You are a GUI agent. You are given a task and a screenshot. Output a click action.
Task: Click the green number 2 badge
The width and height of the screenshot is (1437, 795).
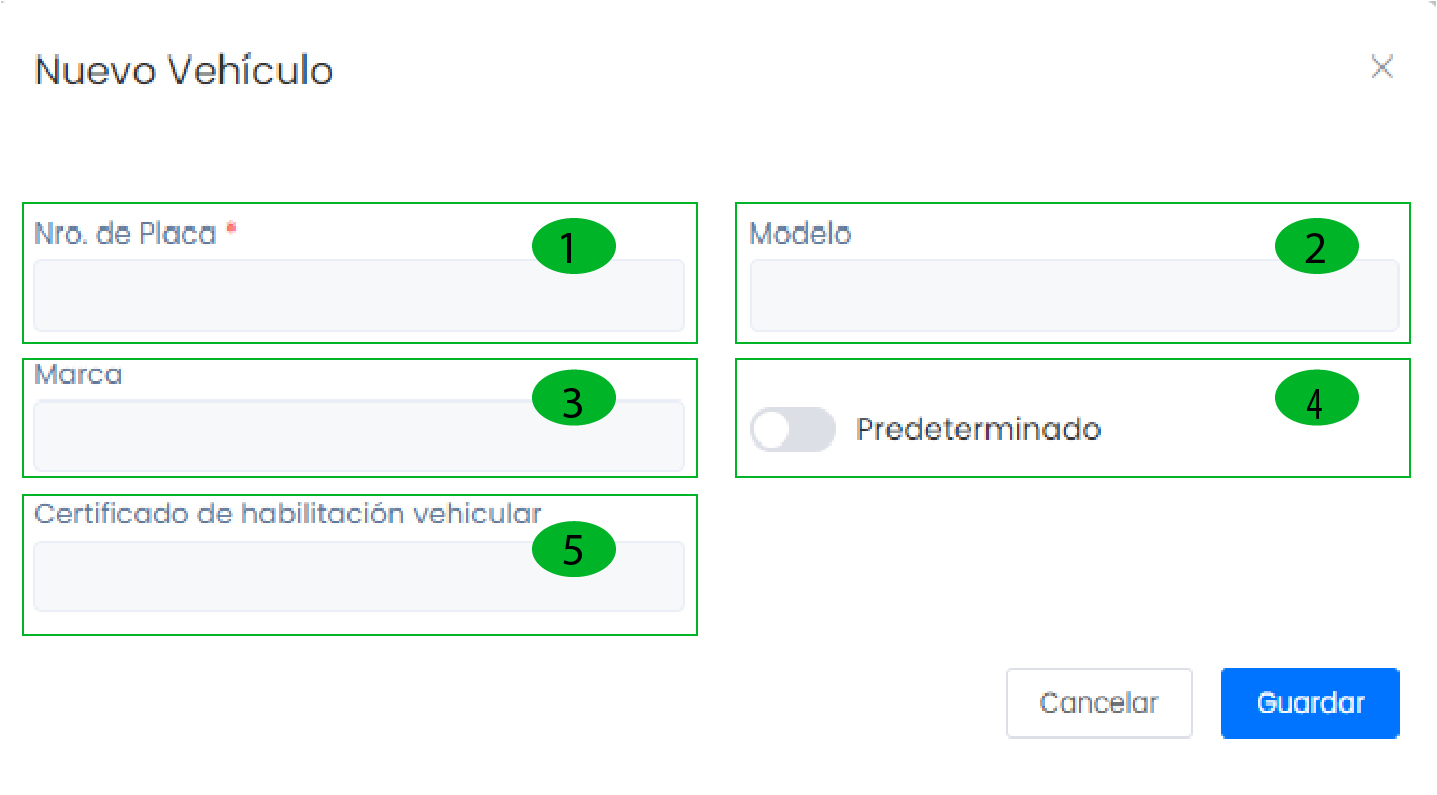(x=1316, y=247)
